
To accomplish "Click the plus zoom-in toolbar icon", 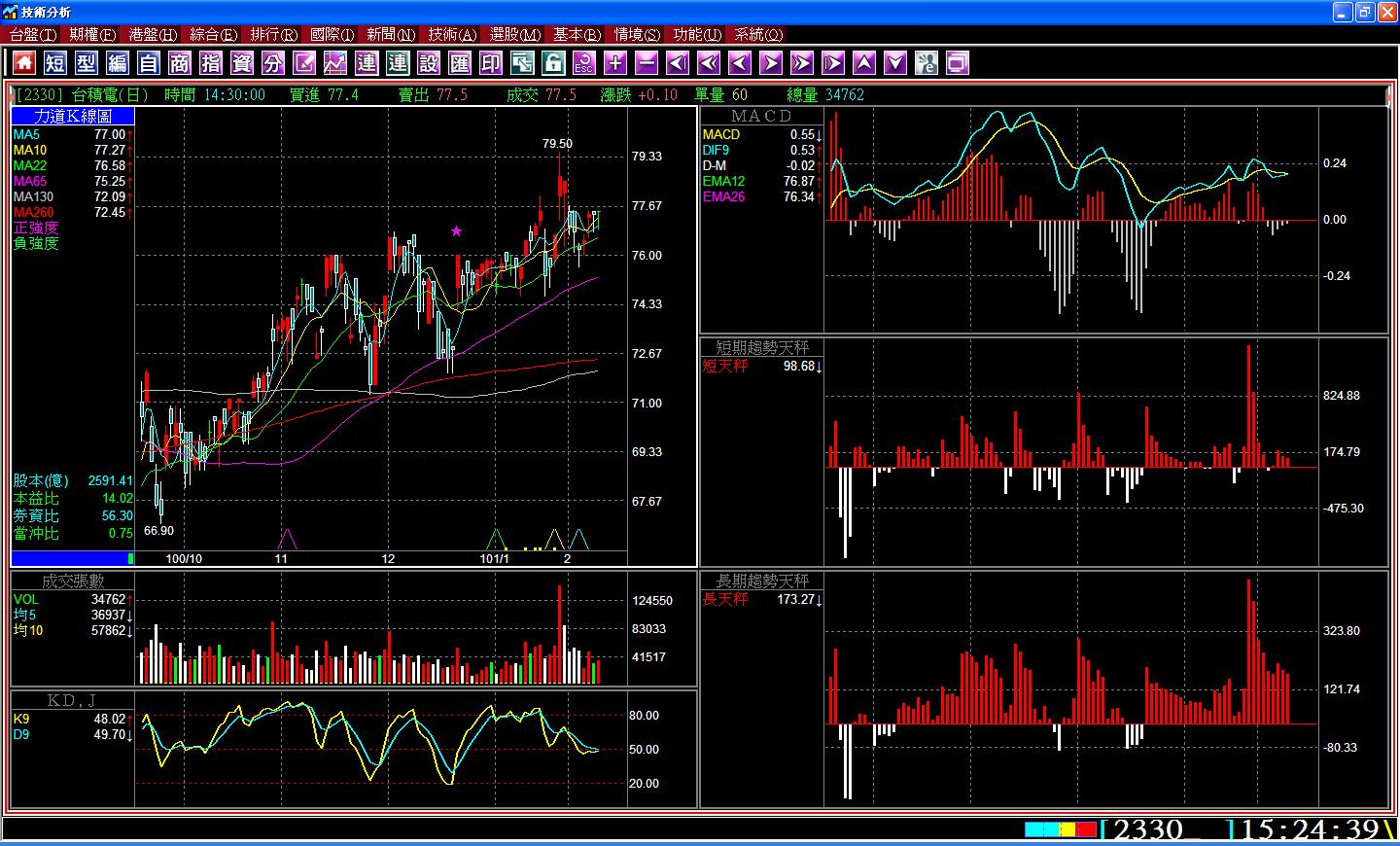I will tap(615, 63).
